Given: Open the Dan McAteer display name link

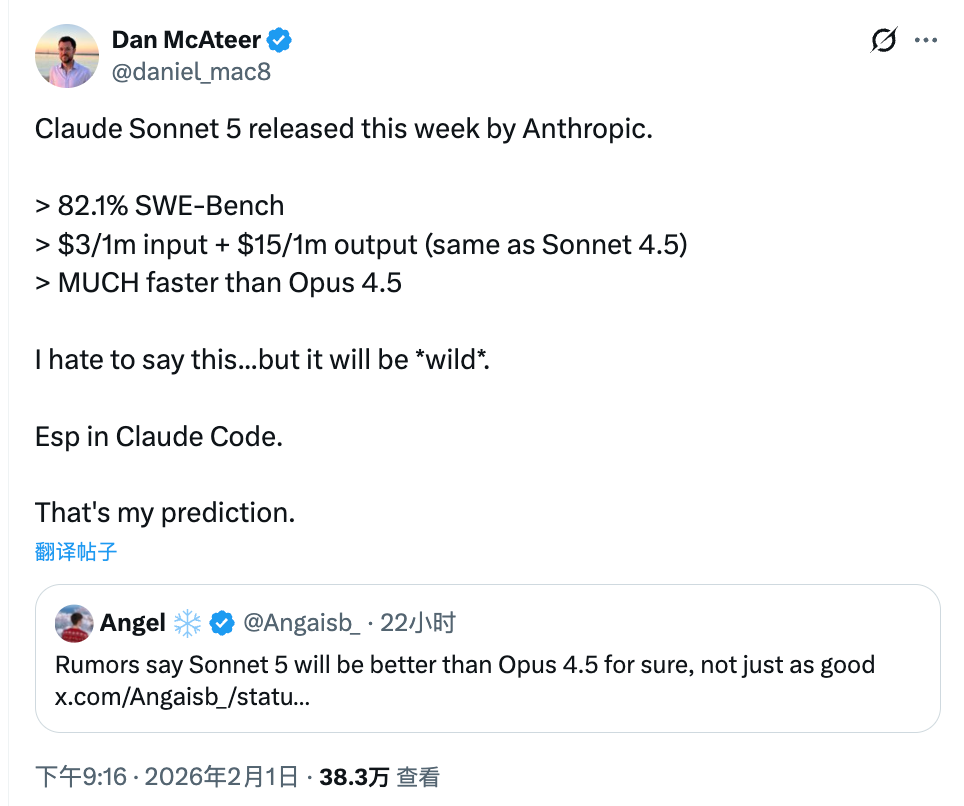Looking at the screenshot, I should [x=186, y=40].
